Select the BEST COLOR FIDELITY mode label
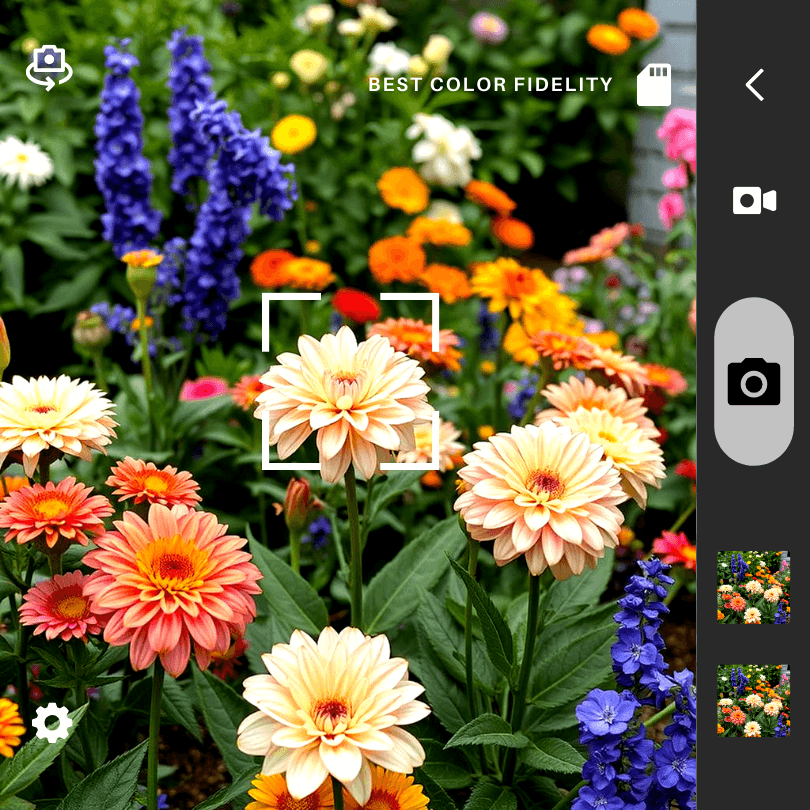 pos(490,85)
